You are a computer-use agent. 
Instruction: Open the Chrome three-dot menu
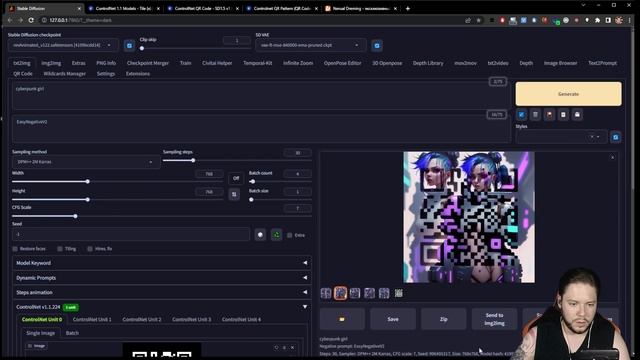[x=630, y=20]
